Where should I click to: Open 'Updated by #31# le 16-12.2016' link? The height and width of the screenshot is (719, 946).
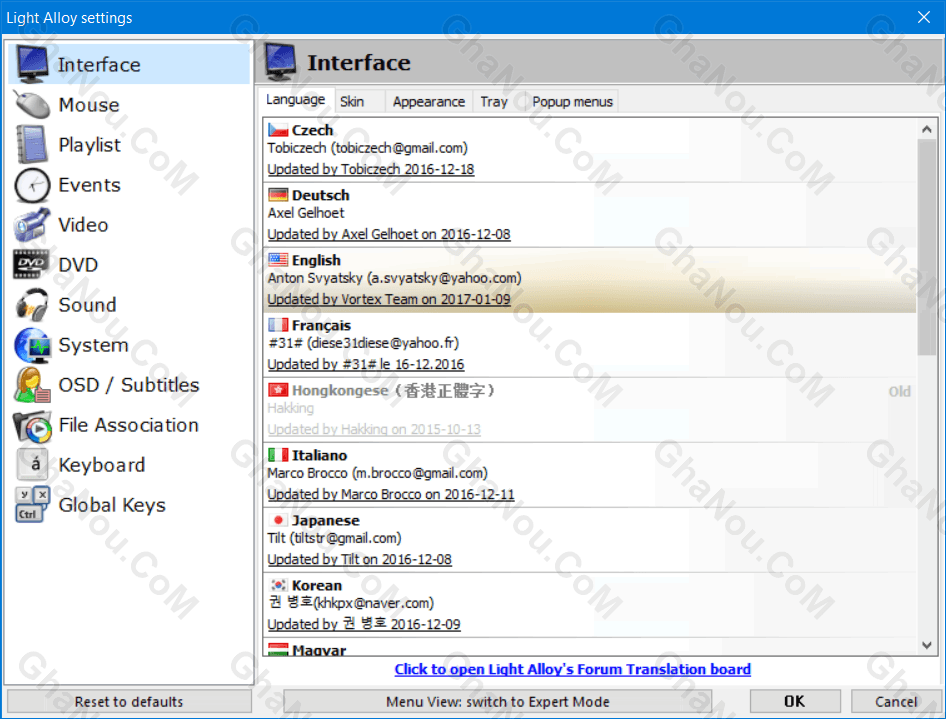tap(366, 364)
